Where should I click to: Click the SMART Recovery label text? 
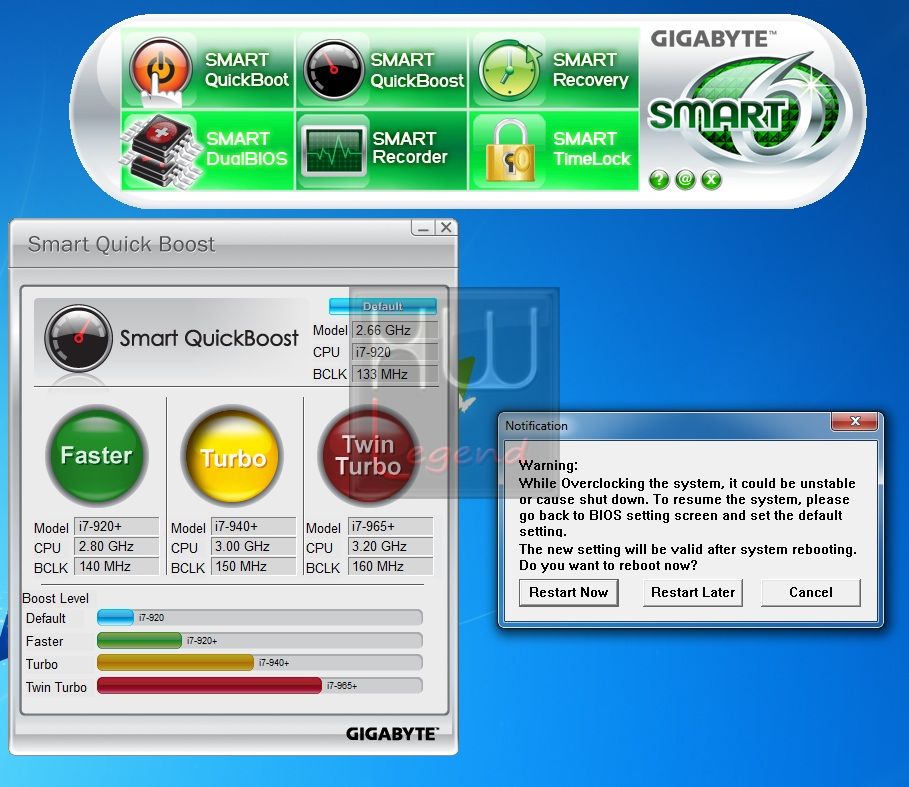coord(590,70)
